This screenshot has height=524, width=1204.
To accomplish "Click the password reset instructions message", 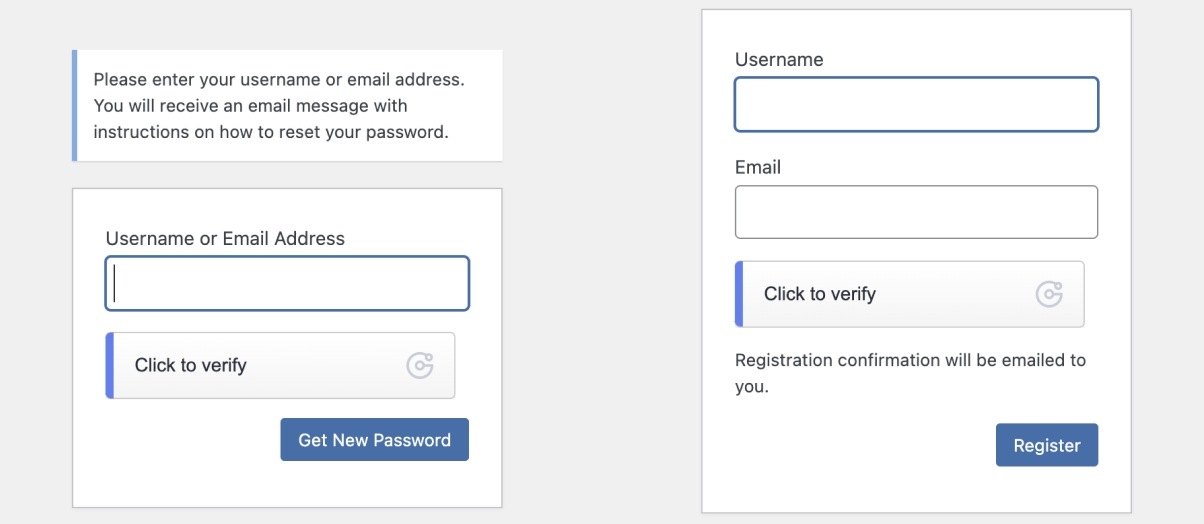I will pyautogui.click(x=280, y=105).
